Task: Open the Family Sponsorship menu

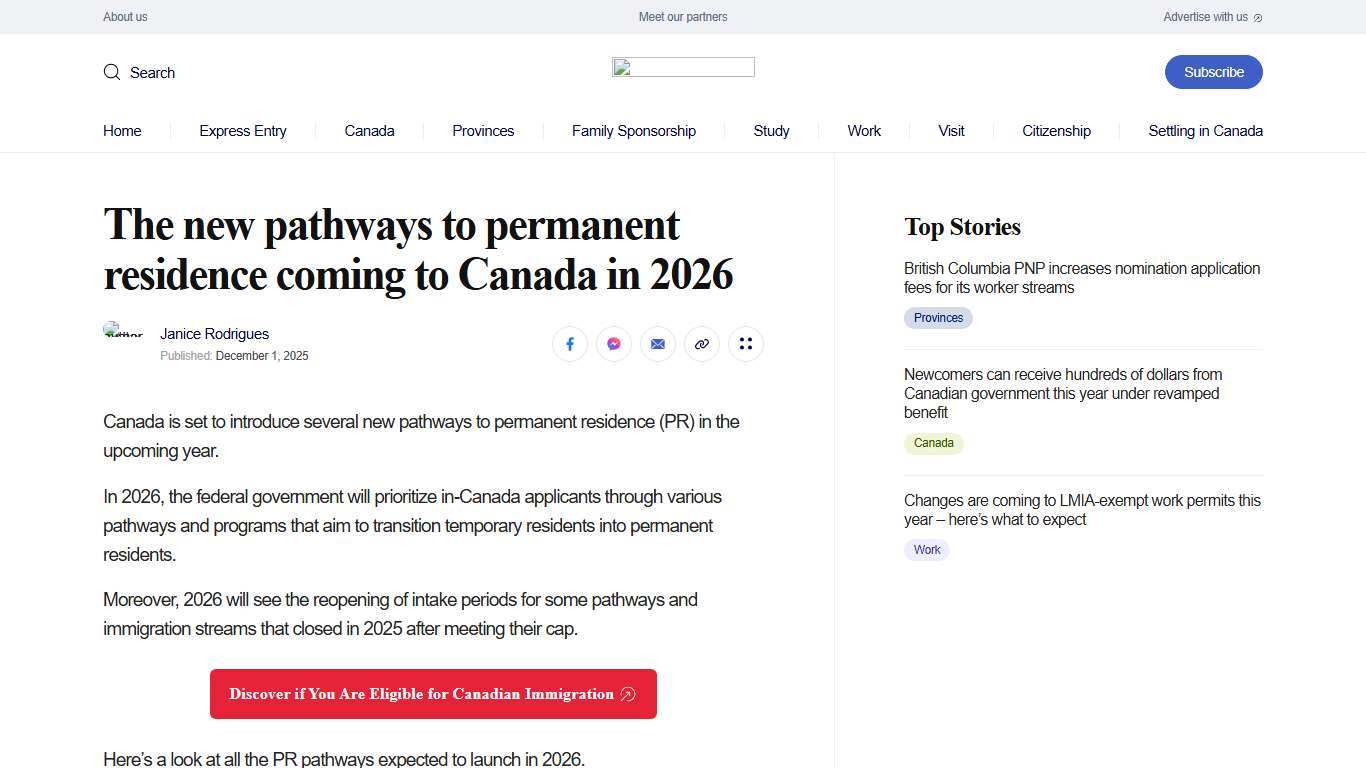Action: point(633,131)
